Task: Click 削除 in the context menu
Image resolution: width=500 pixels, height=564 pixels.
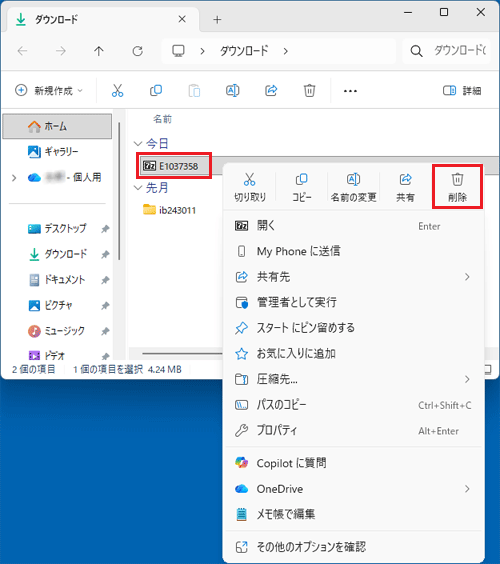Action: (457, 187)
